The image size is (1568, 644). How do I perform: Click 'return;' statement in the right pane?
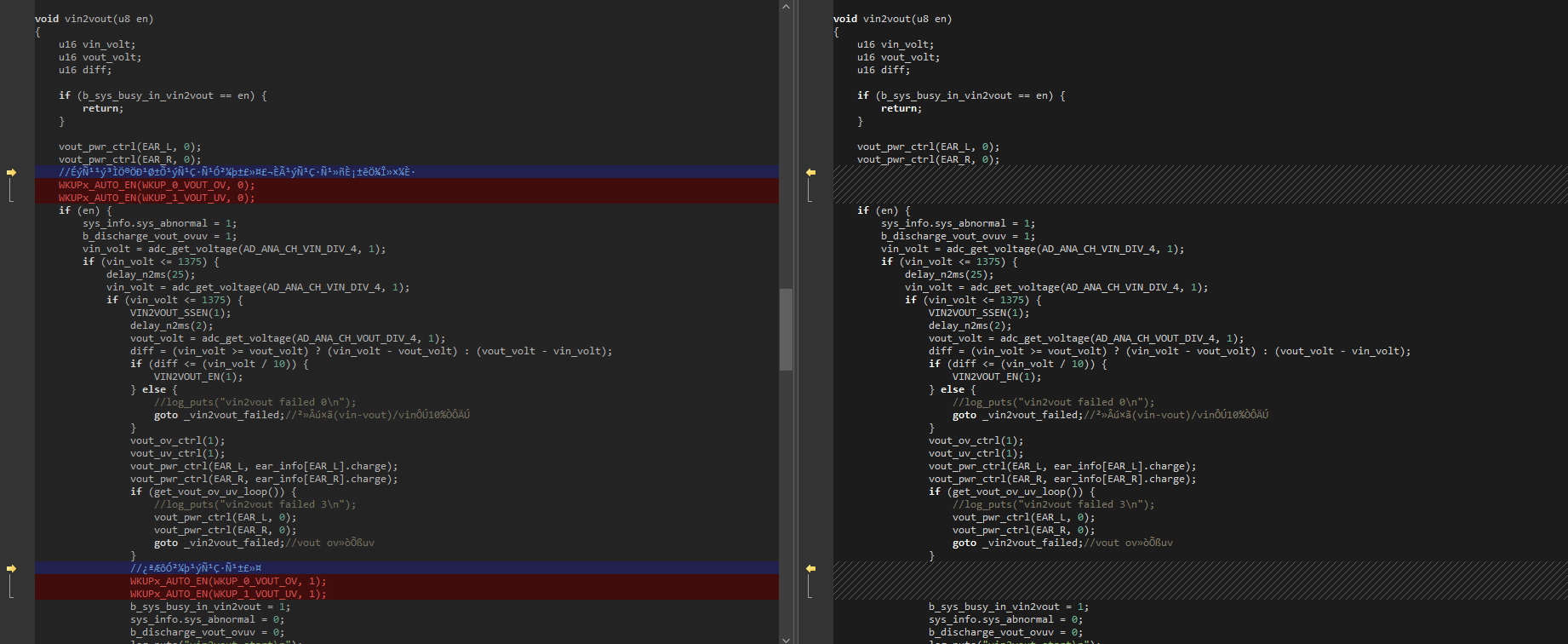point(901,108)
